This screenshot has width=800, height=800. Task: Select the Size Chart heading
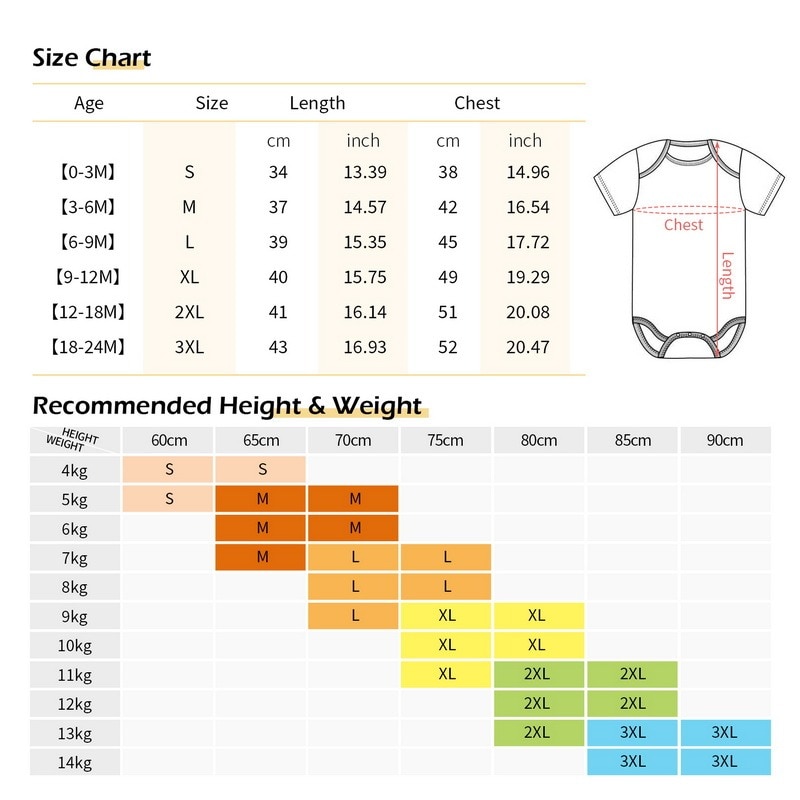coord(92,57)
